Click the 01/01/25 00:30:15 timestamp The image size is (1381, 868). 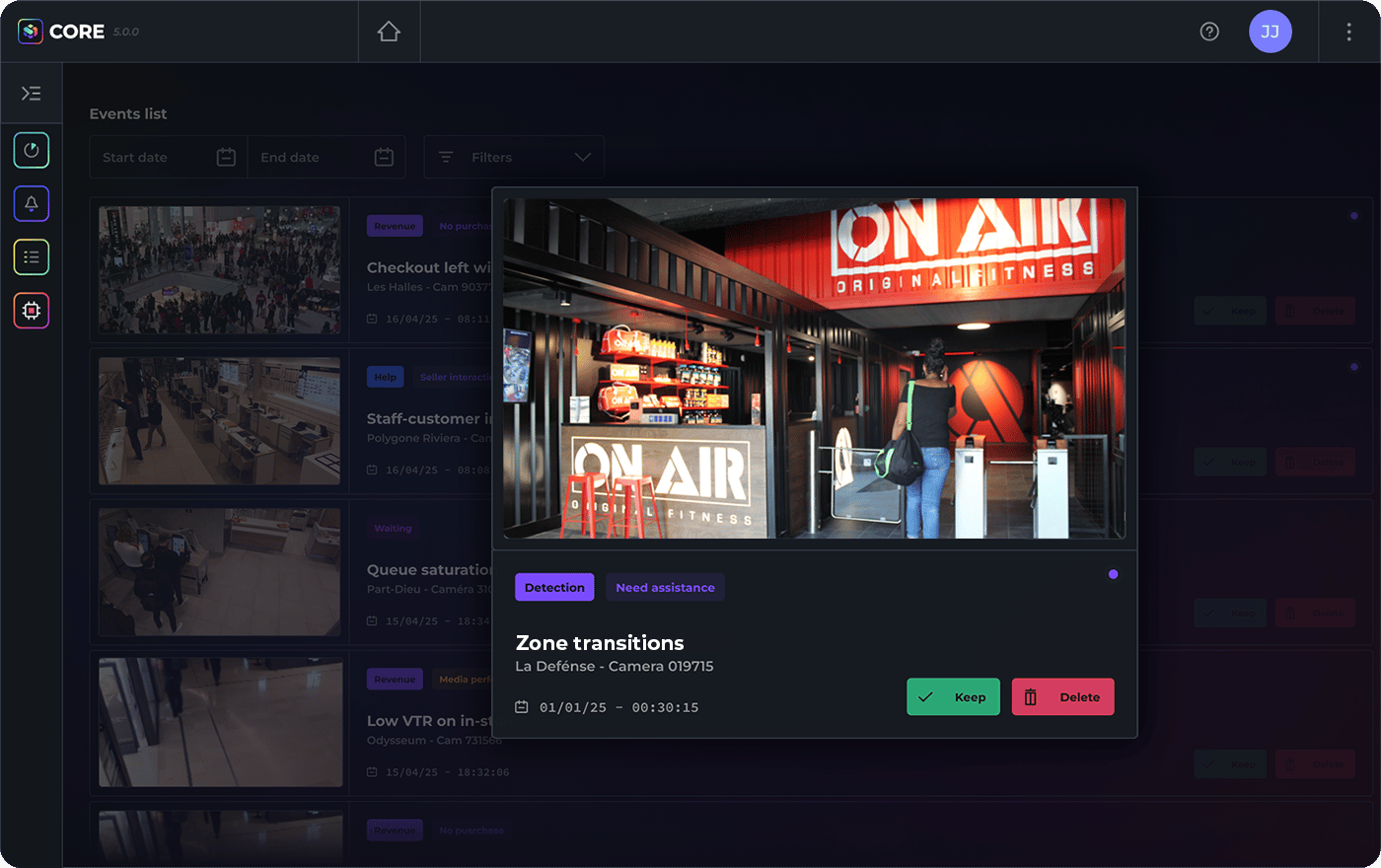pos(619,707)
